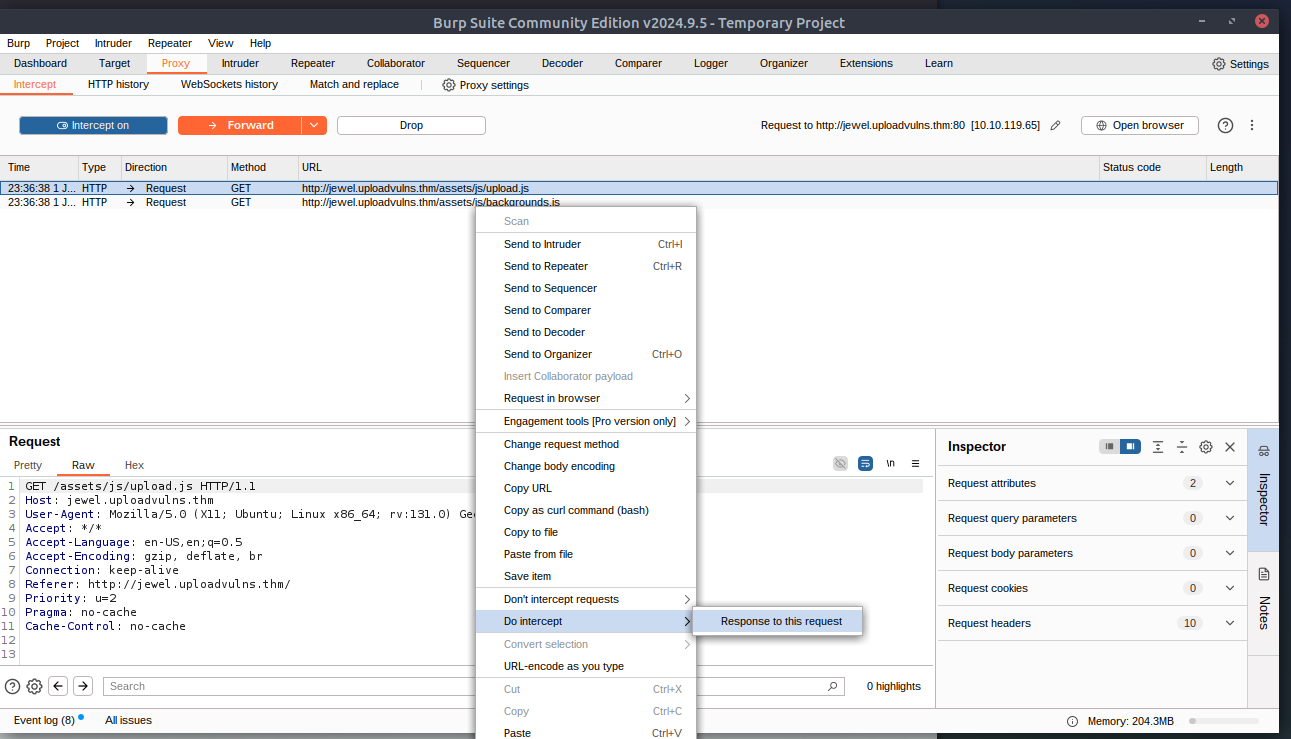Expand all Inspector sections icon
Screen dimensions: 1291x739
coord(1158,447)
